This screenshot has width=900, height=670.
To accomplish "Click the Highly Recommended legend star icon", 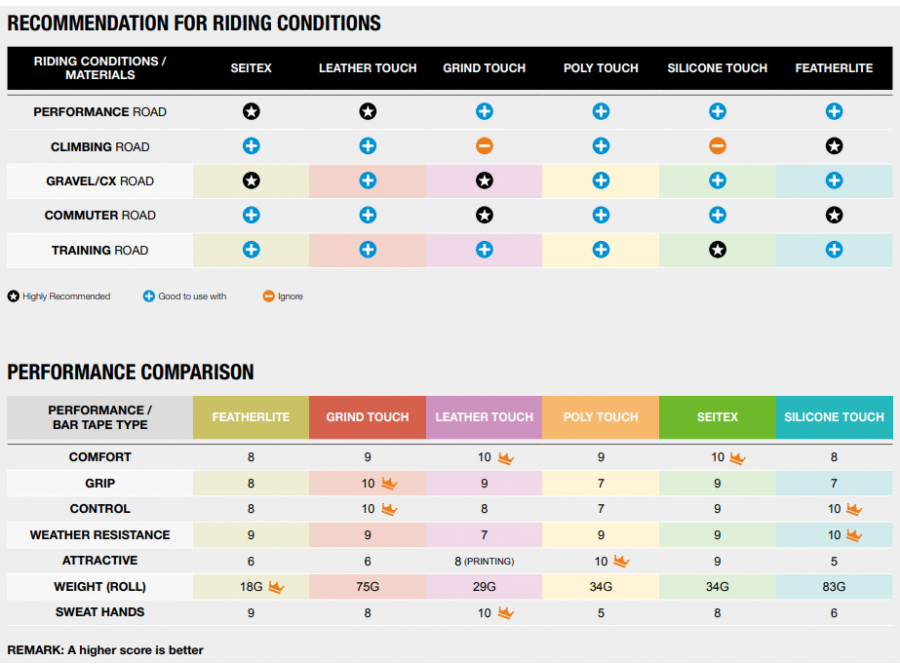I will [14, 296].
